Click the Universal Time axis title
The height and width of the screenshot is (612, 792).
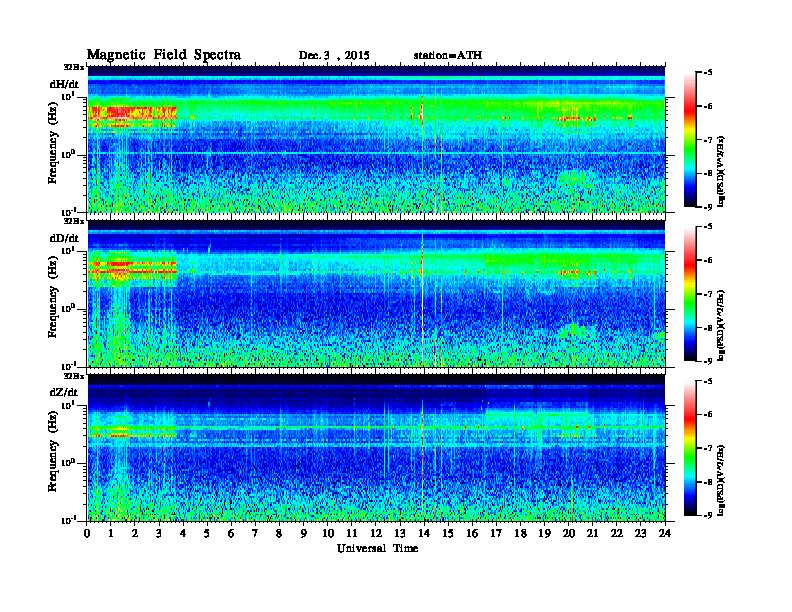coord(377,548)
